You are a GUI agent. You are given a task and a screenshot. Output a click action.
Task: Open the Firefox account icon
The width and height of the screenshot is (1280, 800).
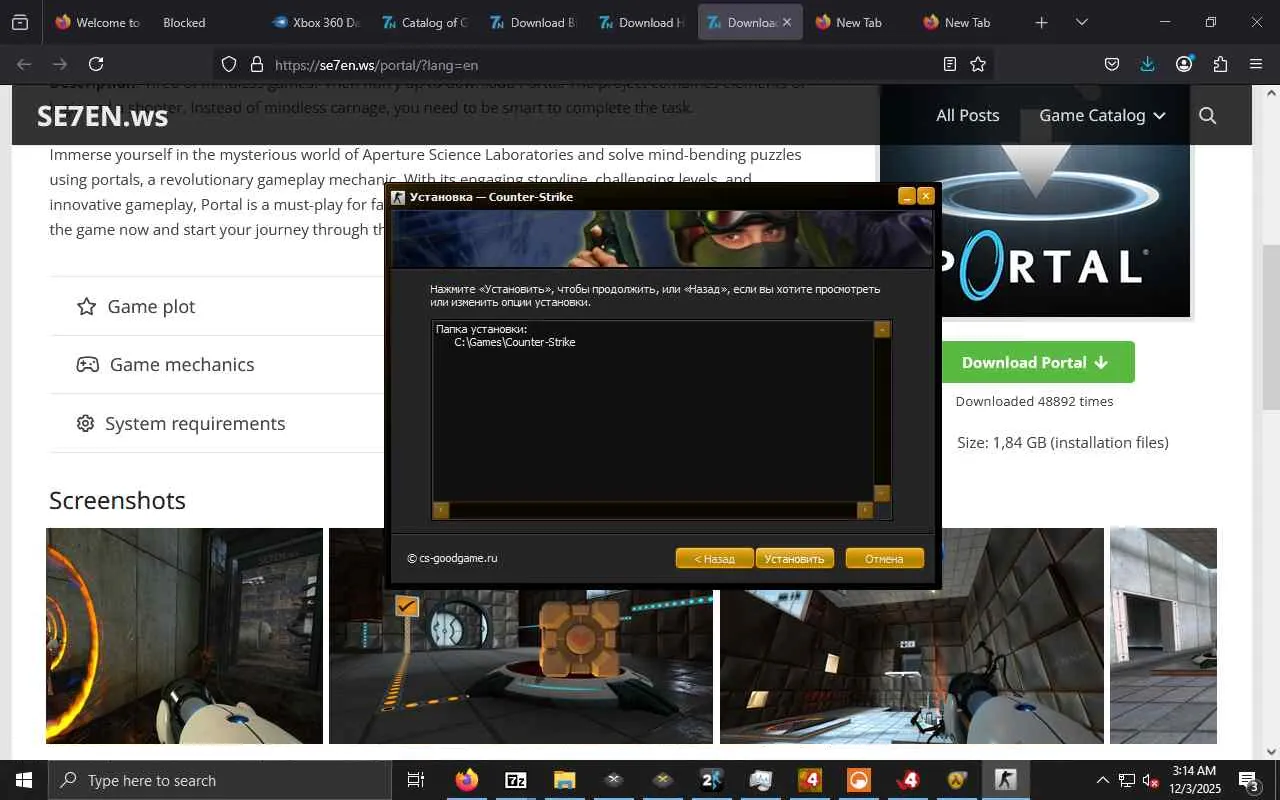pos(1184,64)
